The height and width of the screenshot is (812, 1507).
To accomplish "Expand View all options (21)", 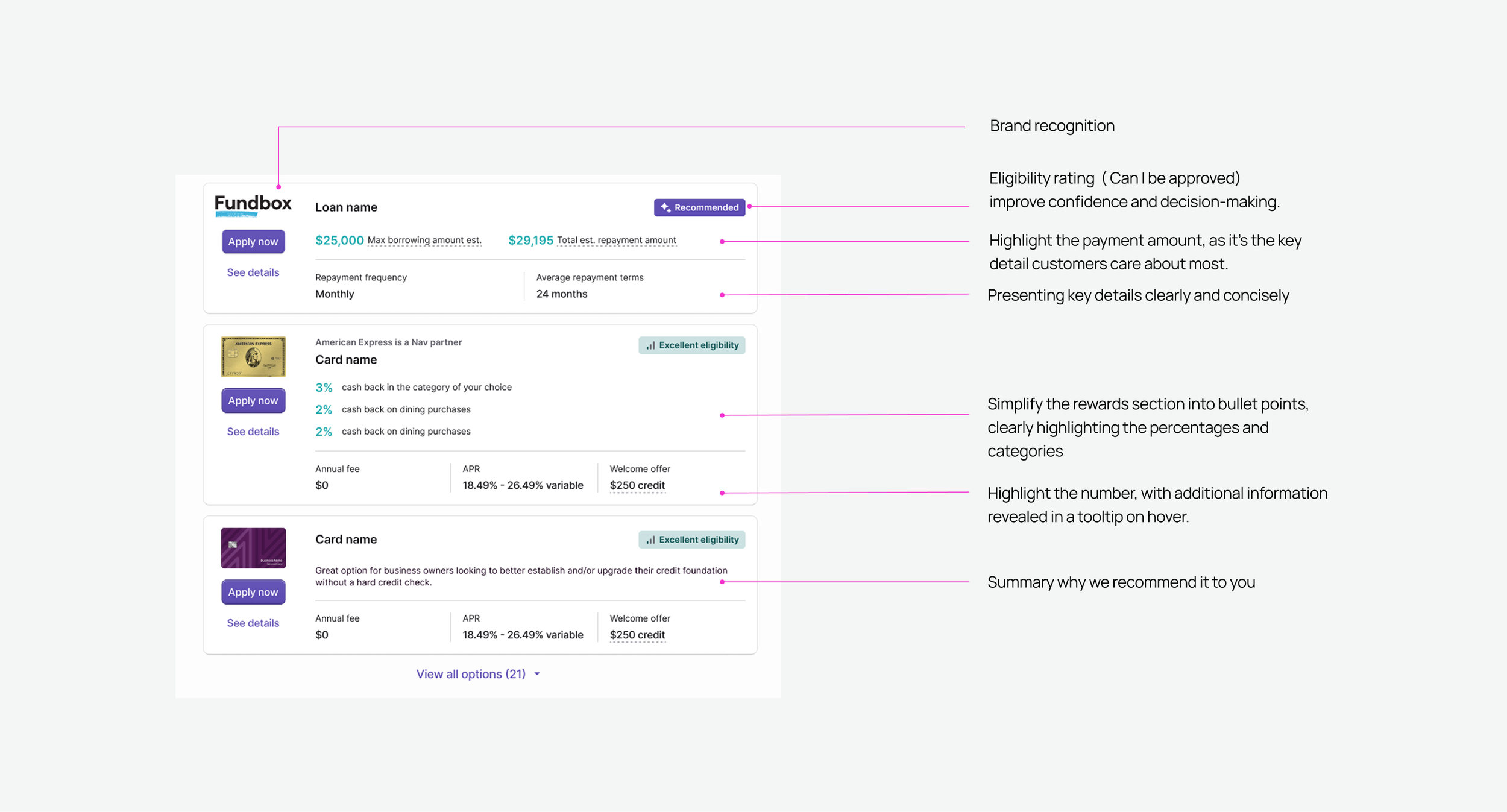I will pyautogui.click(x=471, y=674).
